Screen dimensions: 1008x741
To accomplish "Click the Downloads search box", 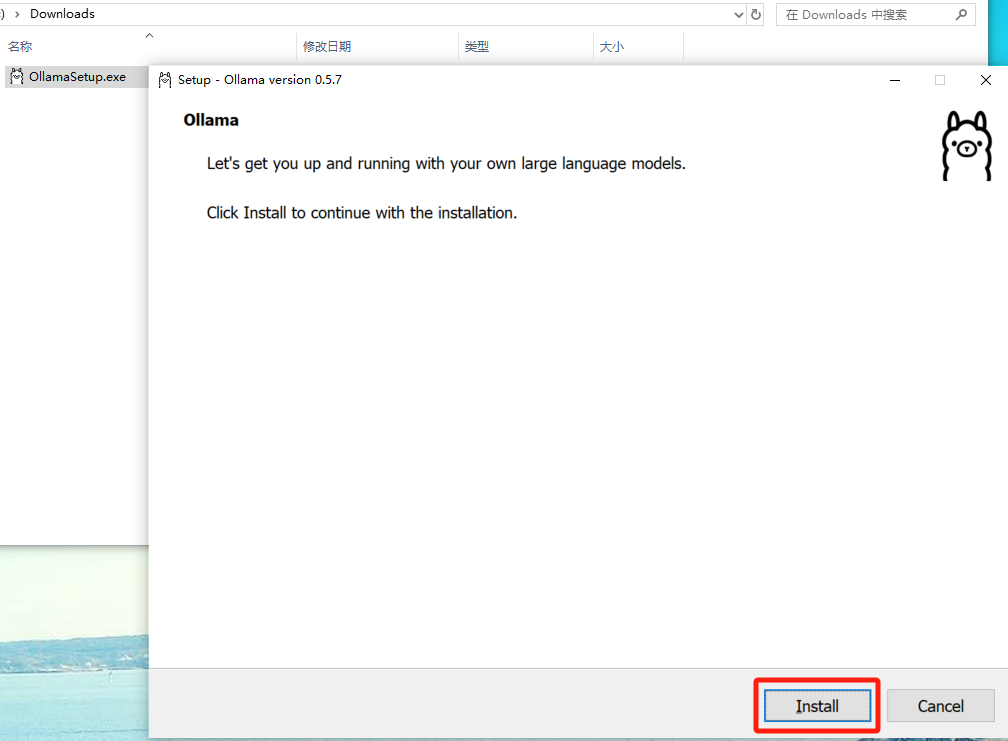I will pyautogui.click(x=876, y=14).
